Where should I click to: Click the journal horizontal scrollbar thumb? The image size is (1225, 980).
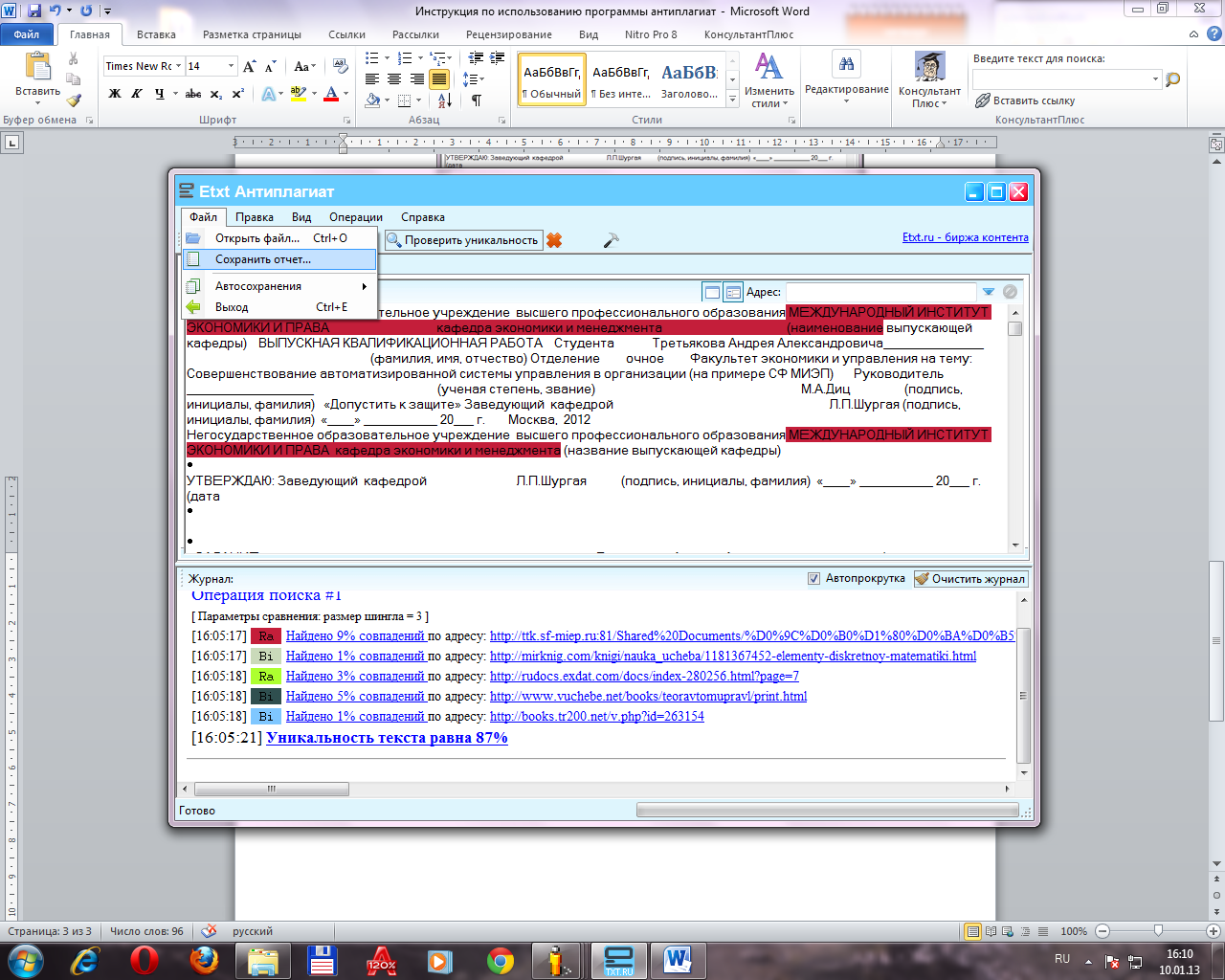[272, 790]
